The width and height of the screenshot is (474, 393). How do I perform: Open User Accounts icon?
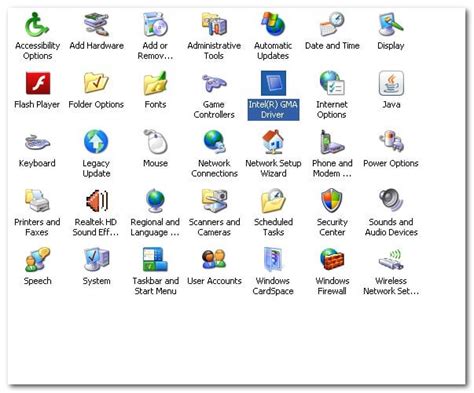click(x=214, y=259)
